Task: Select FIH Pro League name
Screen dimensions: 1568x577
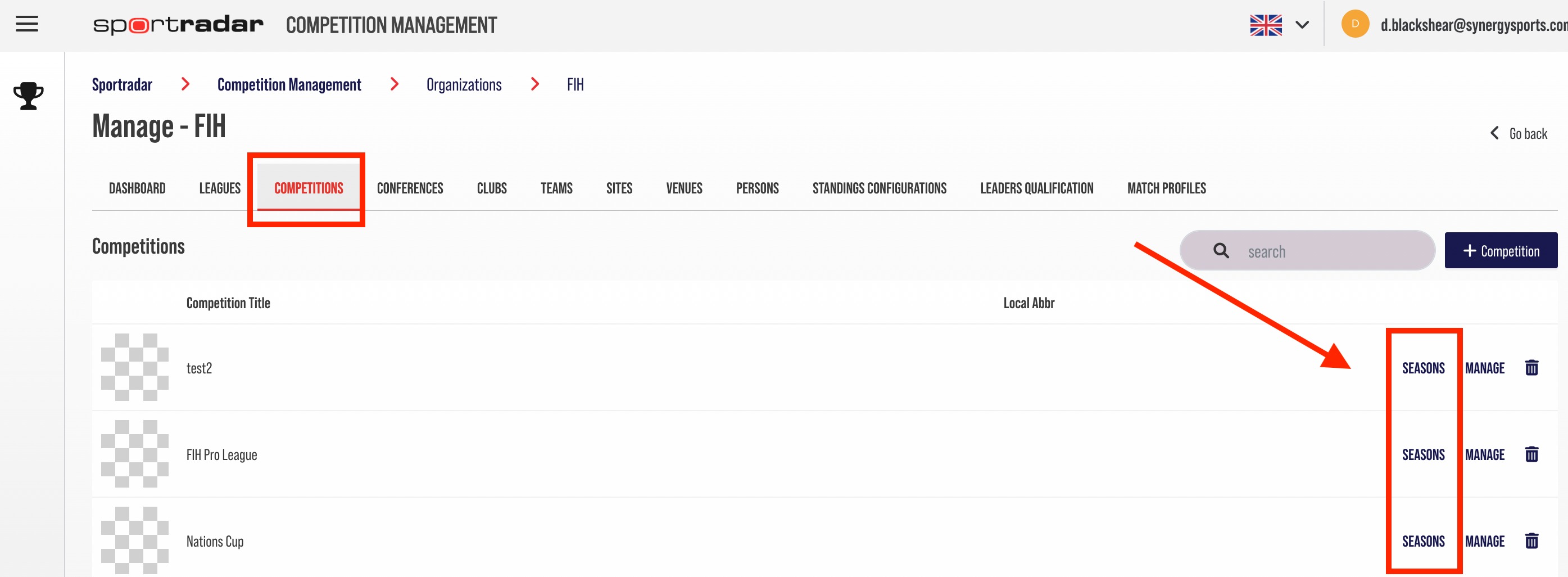Action: [221, 454]
